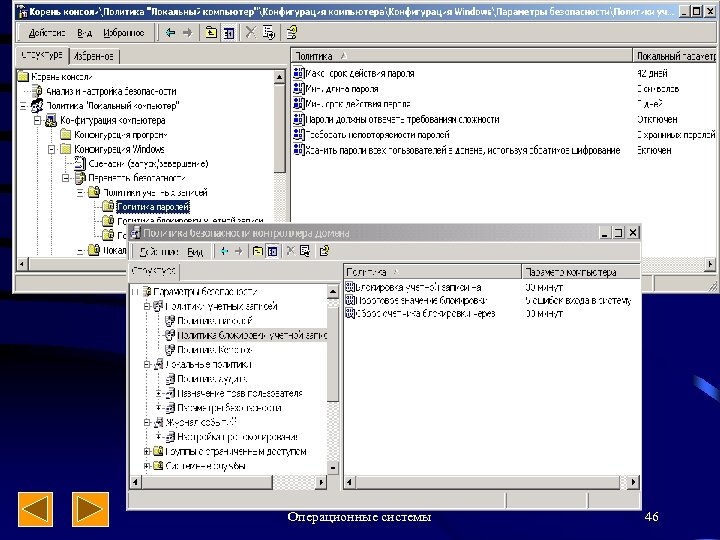Screen dimensions: 720x540
Task: Click the Up one level folder icon in the console toolbar
Action: point(211,33)
